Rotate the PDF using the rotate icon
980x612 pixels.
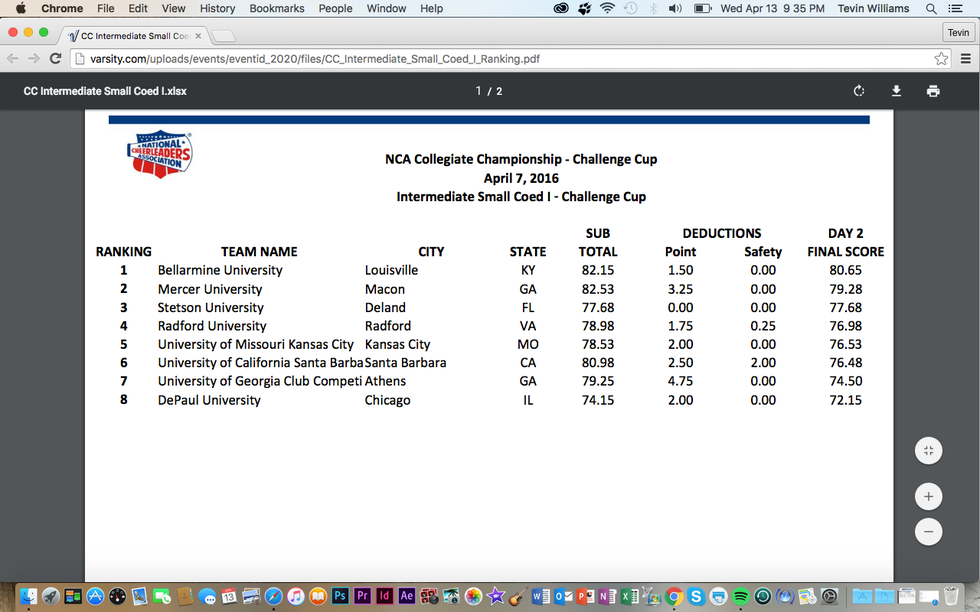click(859, 91)
